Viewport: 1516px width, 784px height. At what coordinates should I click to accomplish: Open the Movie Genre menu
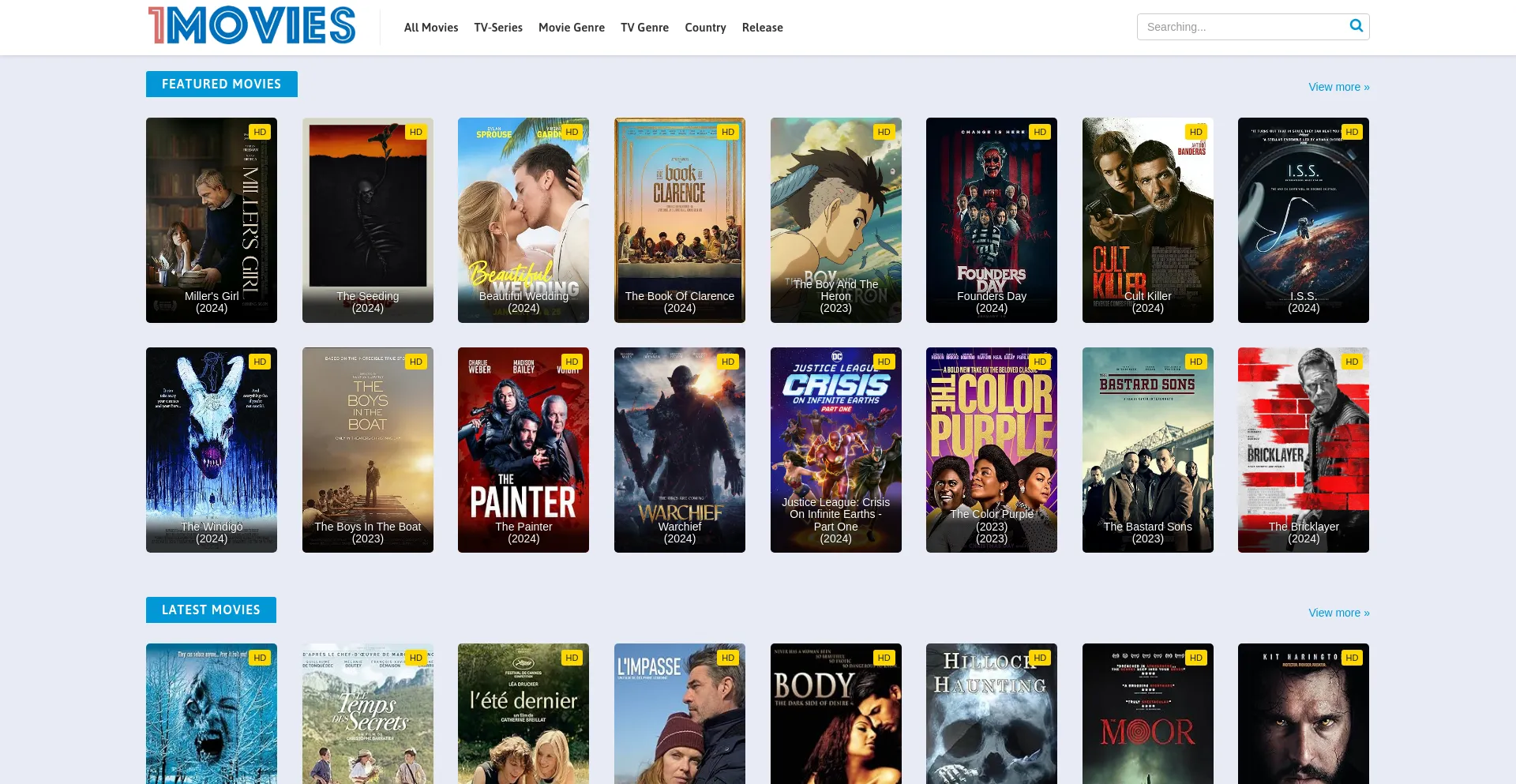coord(572,28)
